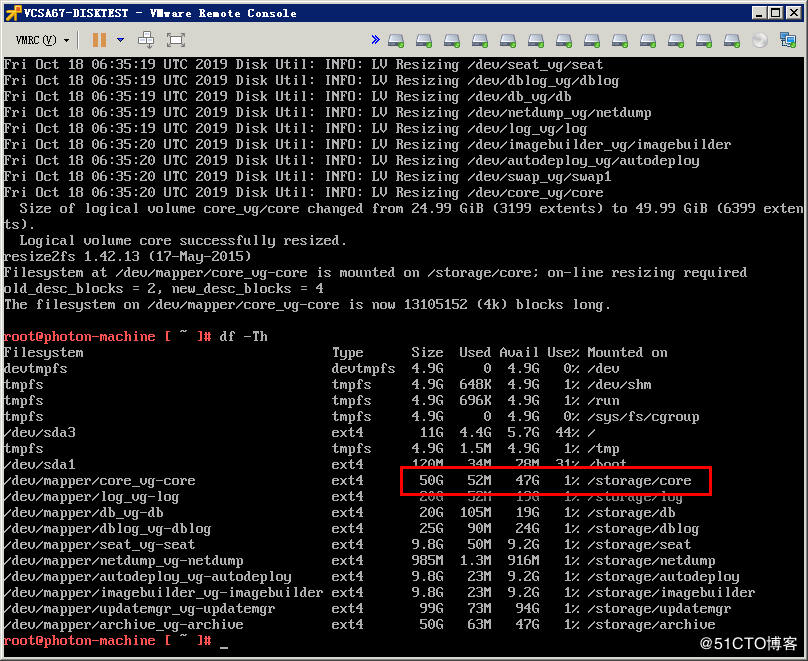The width and height of the screenshot is (808, 661).
Task: Maximize the VMware Remote Console window
Action: 775,13
